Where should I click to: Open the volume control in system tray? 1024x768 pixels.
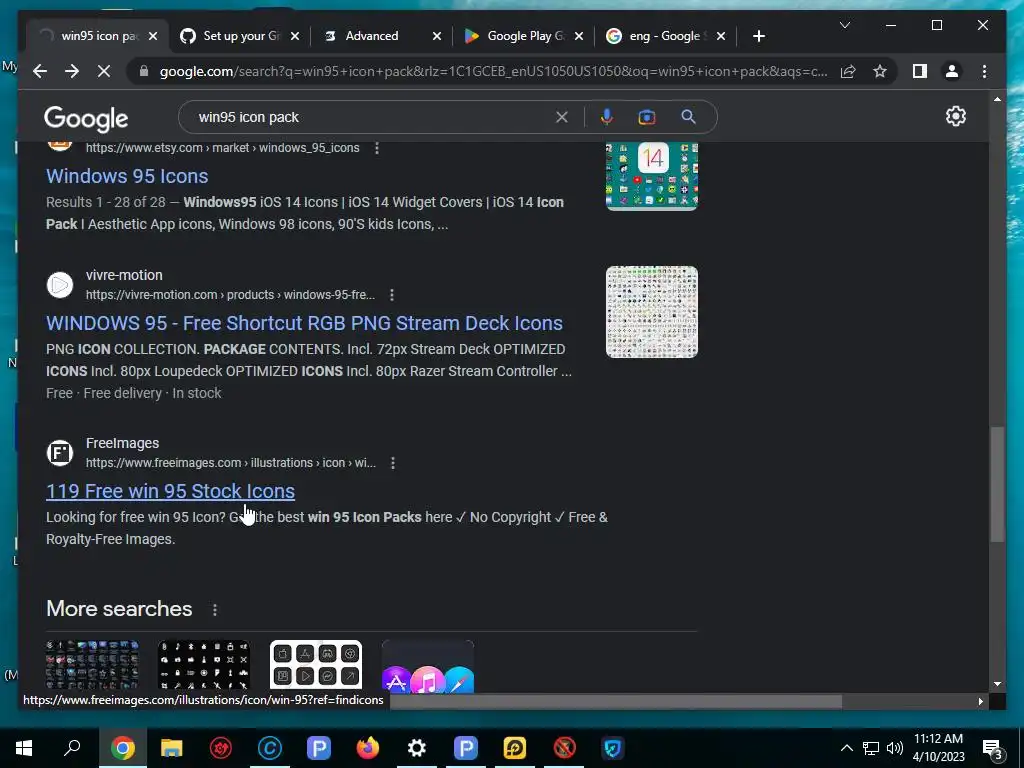click(x=895, y=748)
